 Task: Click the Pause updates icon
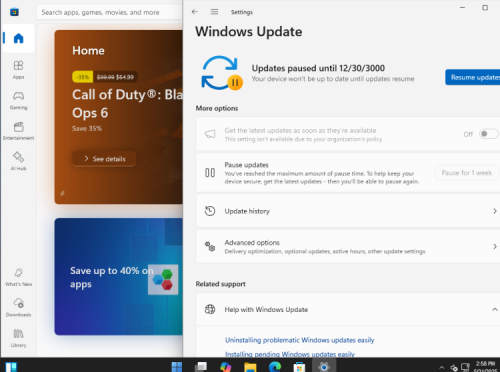click(x=210, y=173)
